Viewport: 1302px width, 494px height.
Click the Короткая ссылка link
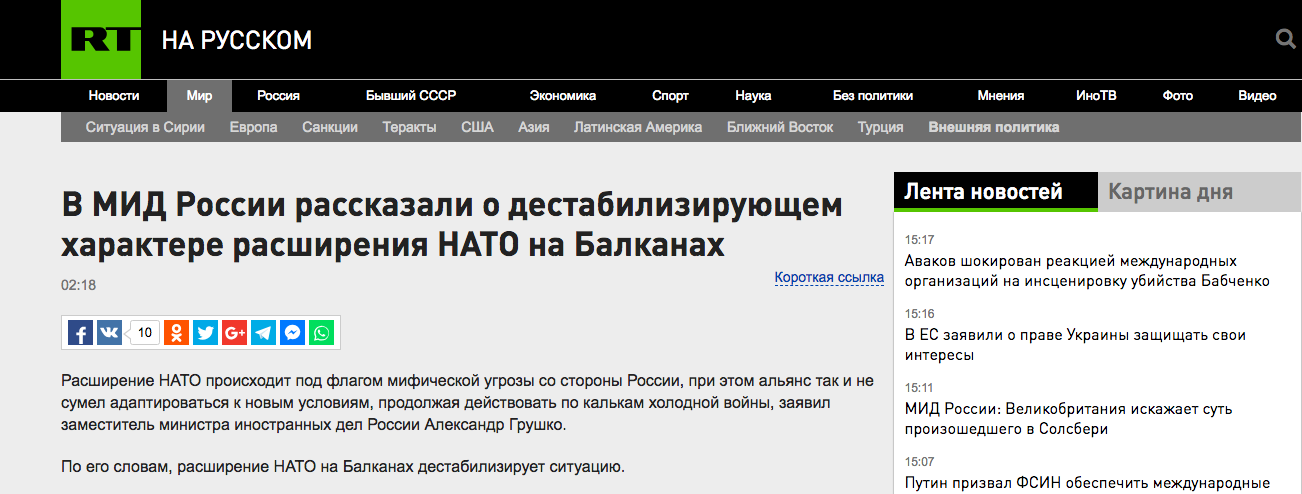click(829, 277)
